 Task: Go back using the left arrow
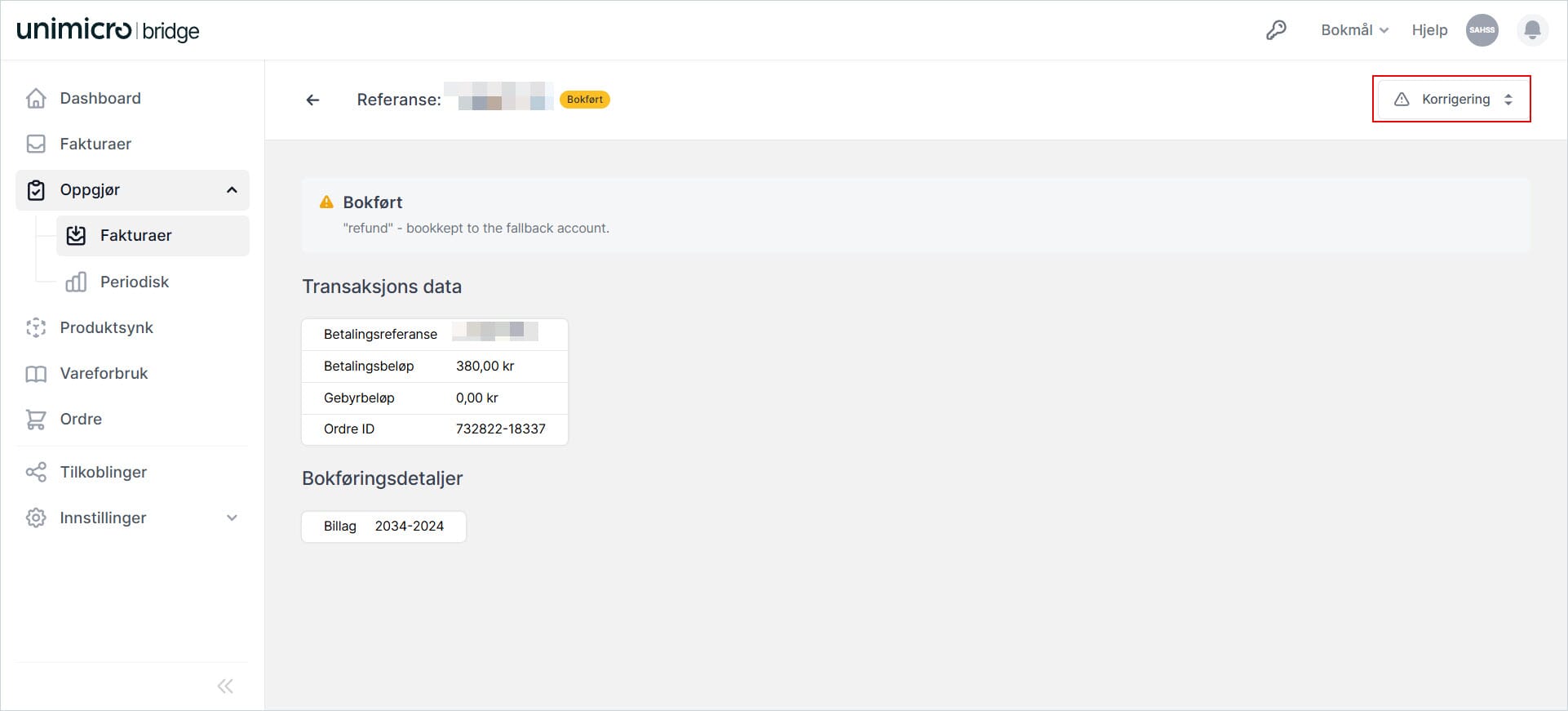(x=312, y=100)
